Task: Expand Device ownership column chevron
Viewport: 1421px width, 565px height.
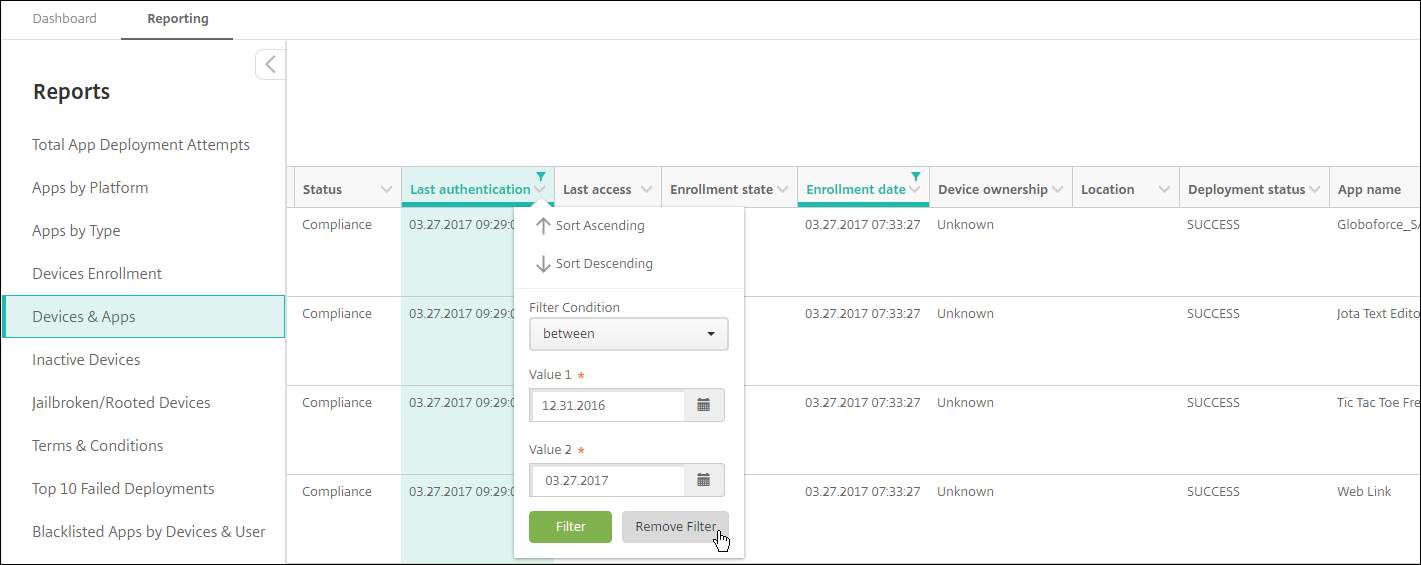Action: pos(1057,190)
